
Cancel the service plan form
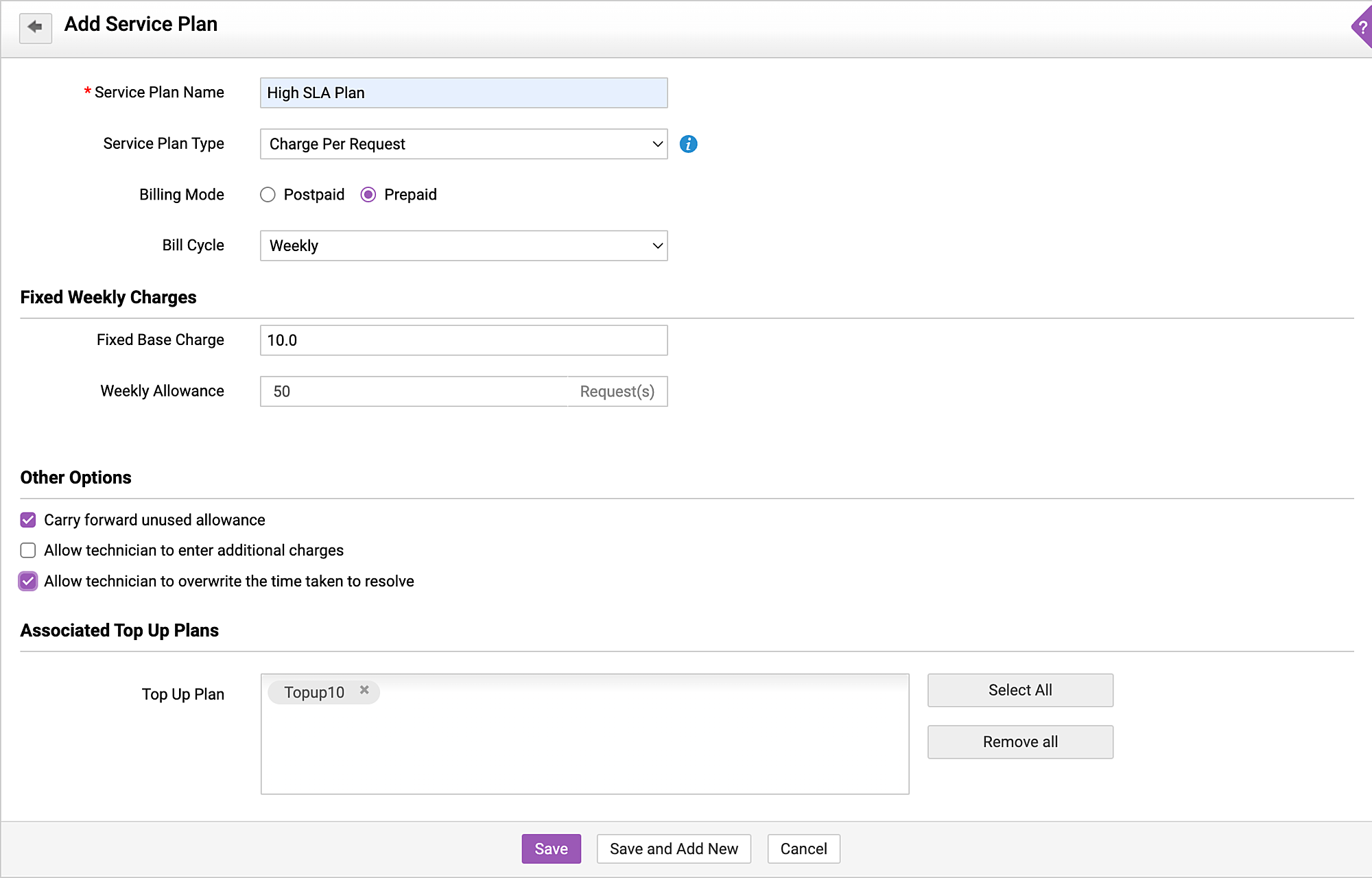pyautogui.click(x=803, y=849)
